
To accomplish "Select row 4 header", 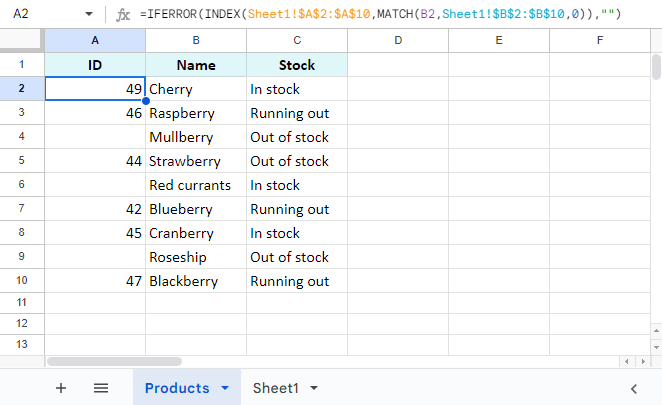I will [x=22, y=136].
